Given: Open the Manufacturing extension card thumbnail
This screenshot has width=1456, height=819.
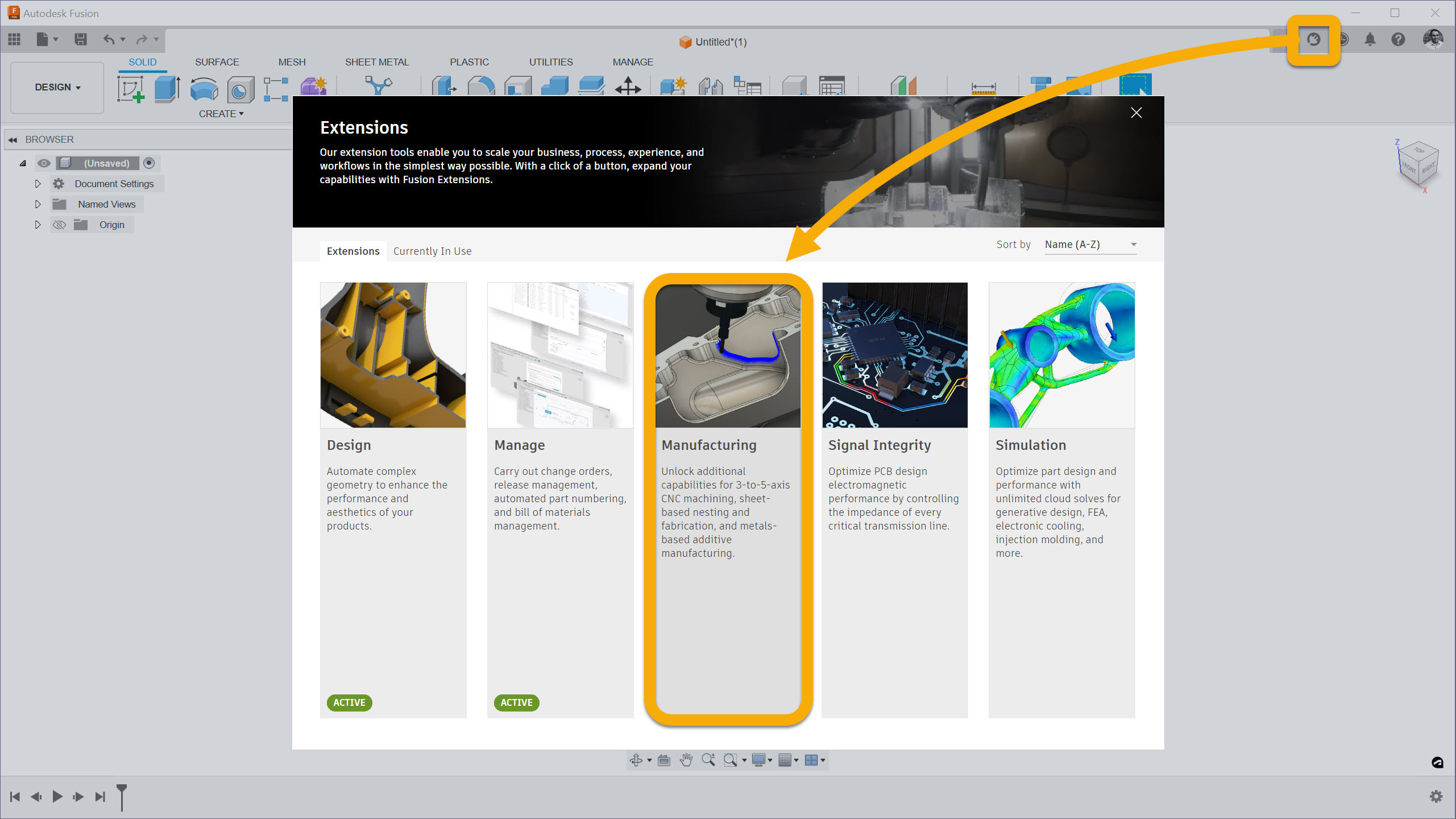Looking at the screenshot, I should (728, 355).
